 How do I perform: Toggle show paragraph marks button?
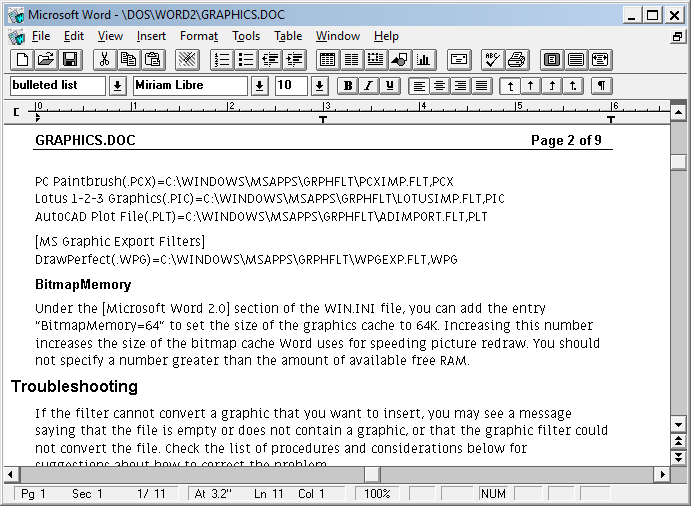click(x=602, y=86)
